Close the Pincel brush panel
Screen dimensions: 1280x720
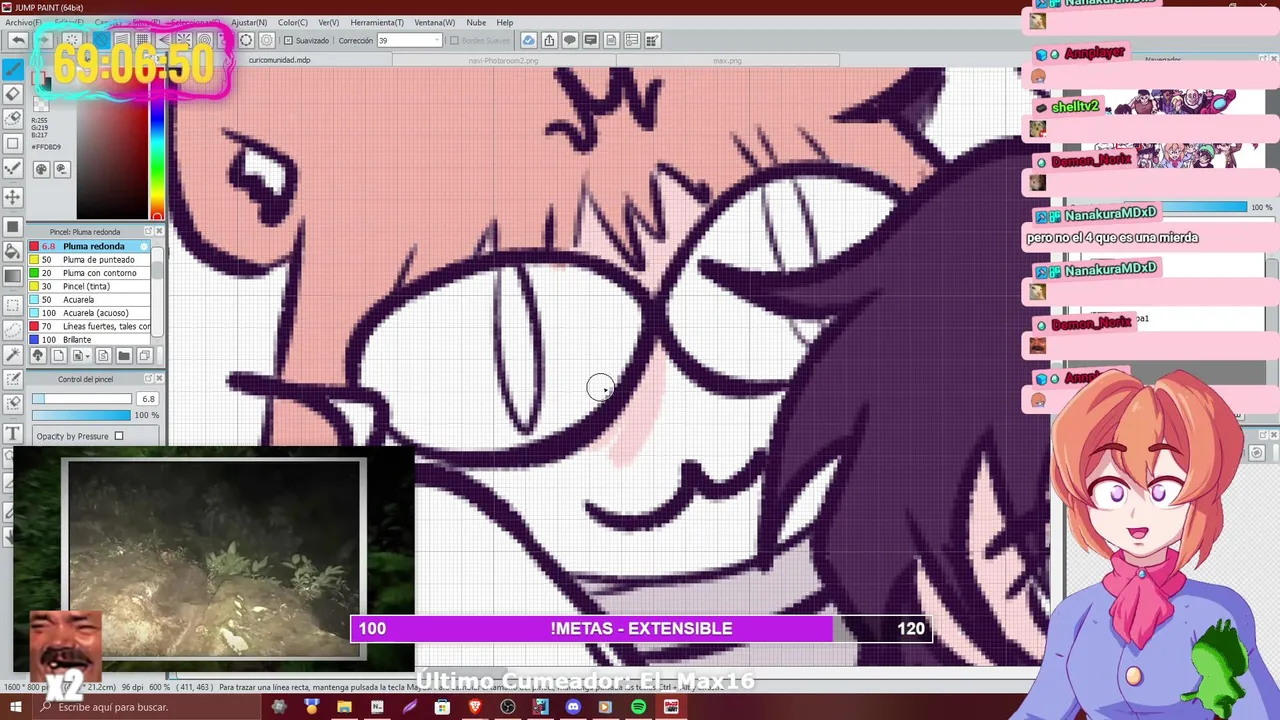click(x=159, y=231)
